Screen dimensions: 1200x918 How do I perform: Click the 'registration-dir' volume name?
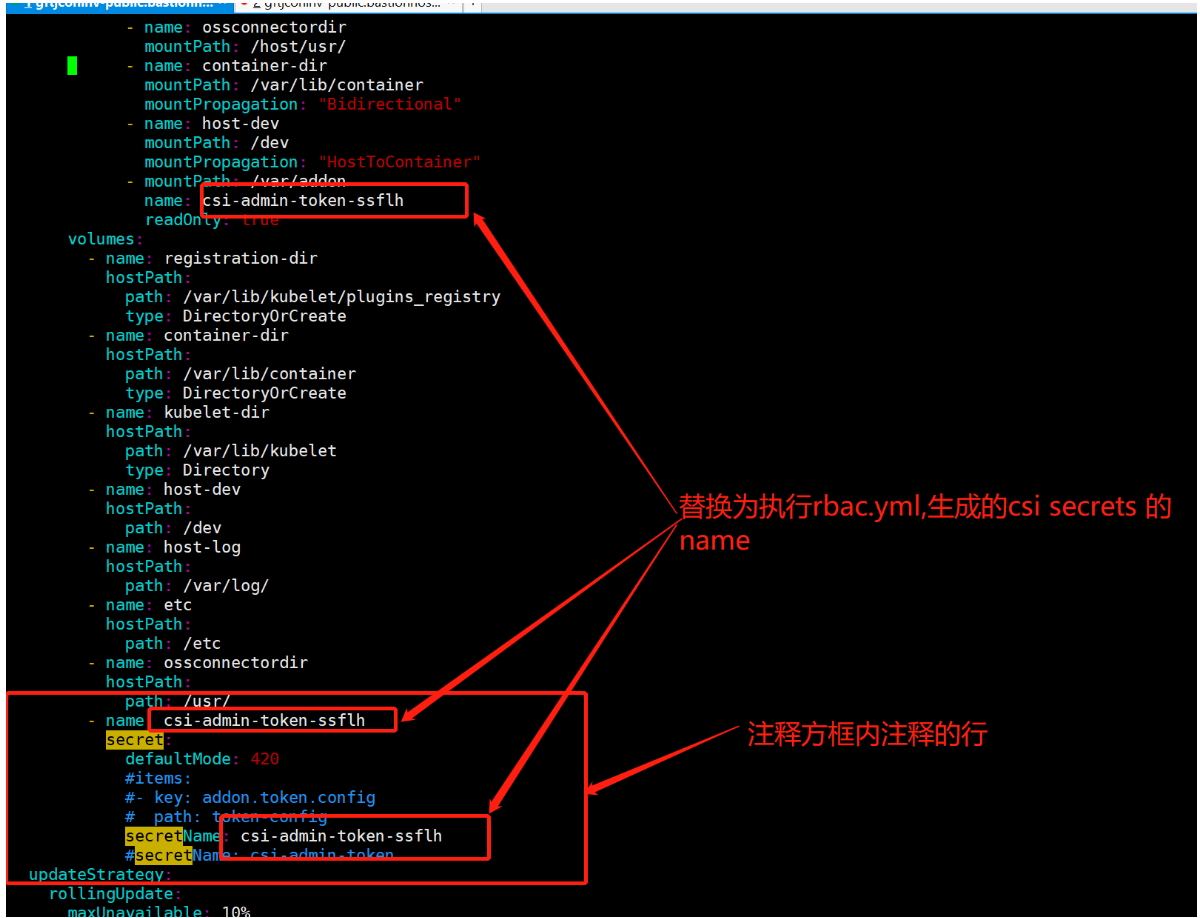pyautogui.click(x=240, y=258)
